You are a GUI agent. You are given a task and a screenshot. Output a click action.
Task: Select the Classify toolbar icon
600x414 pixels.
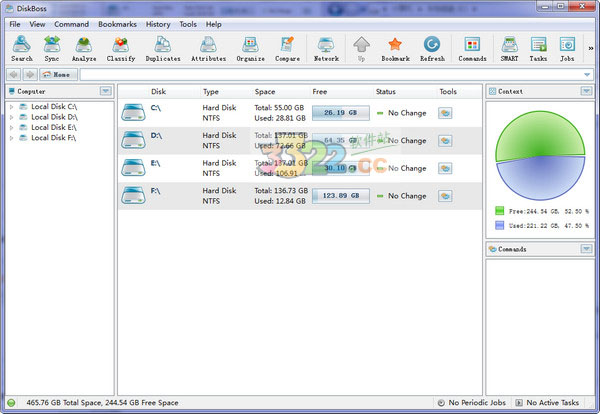point(120,48)
